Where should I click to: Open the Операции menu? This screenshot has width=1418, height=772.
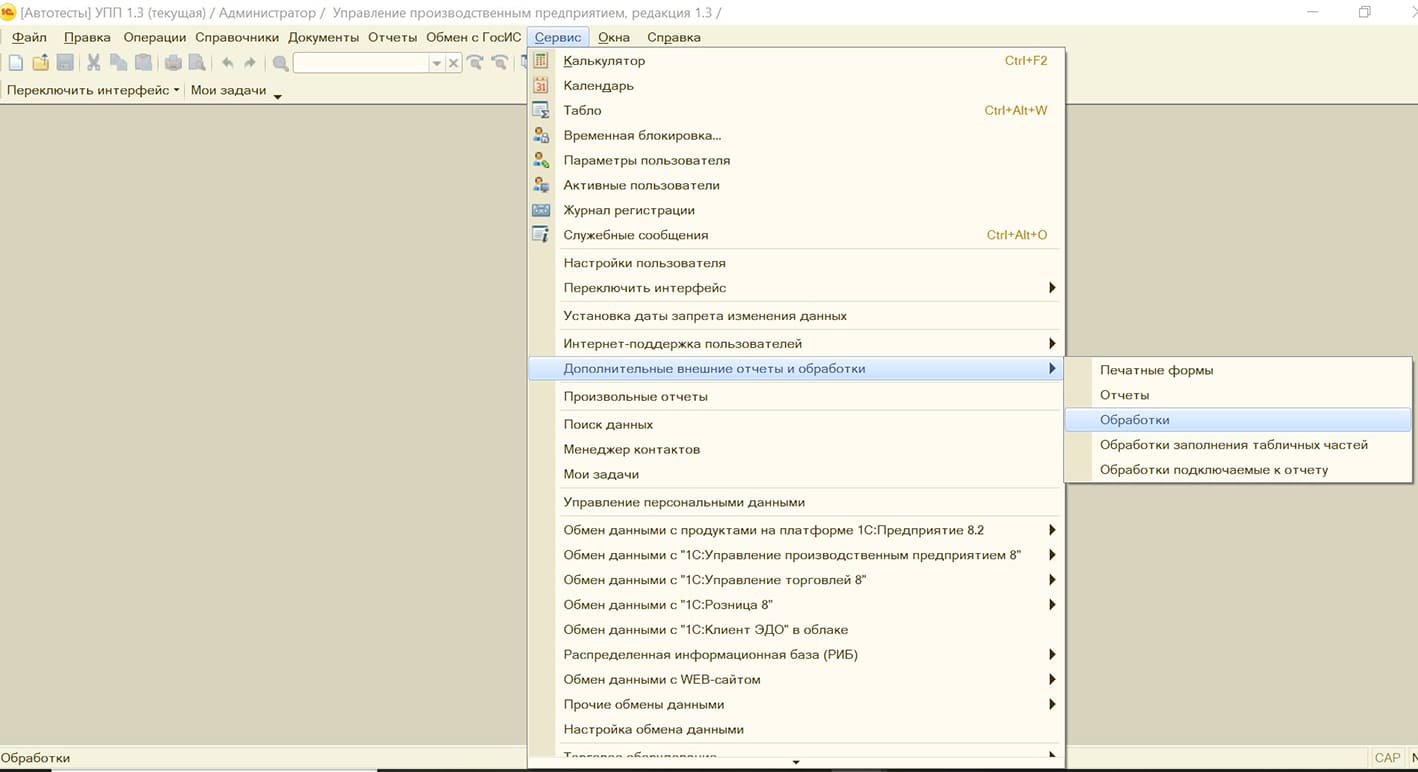155,37
